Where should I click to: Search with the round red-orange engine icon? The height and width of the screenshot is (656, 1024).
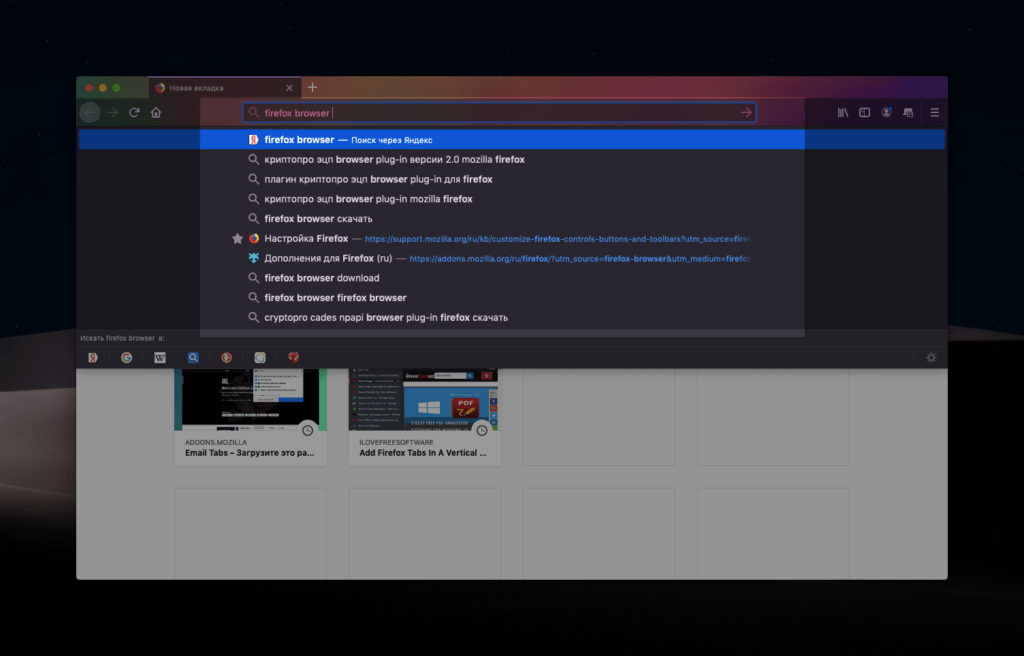click(227, 357)
